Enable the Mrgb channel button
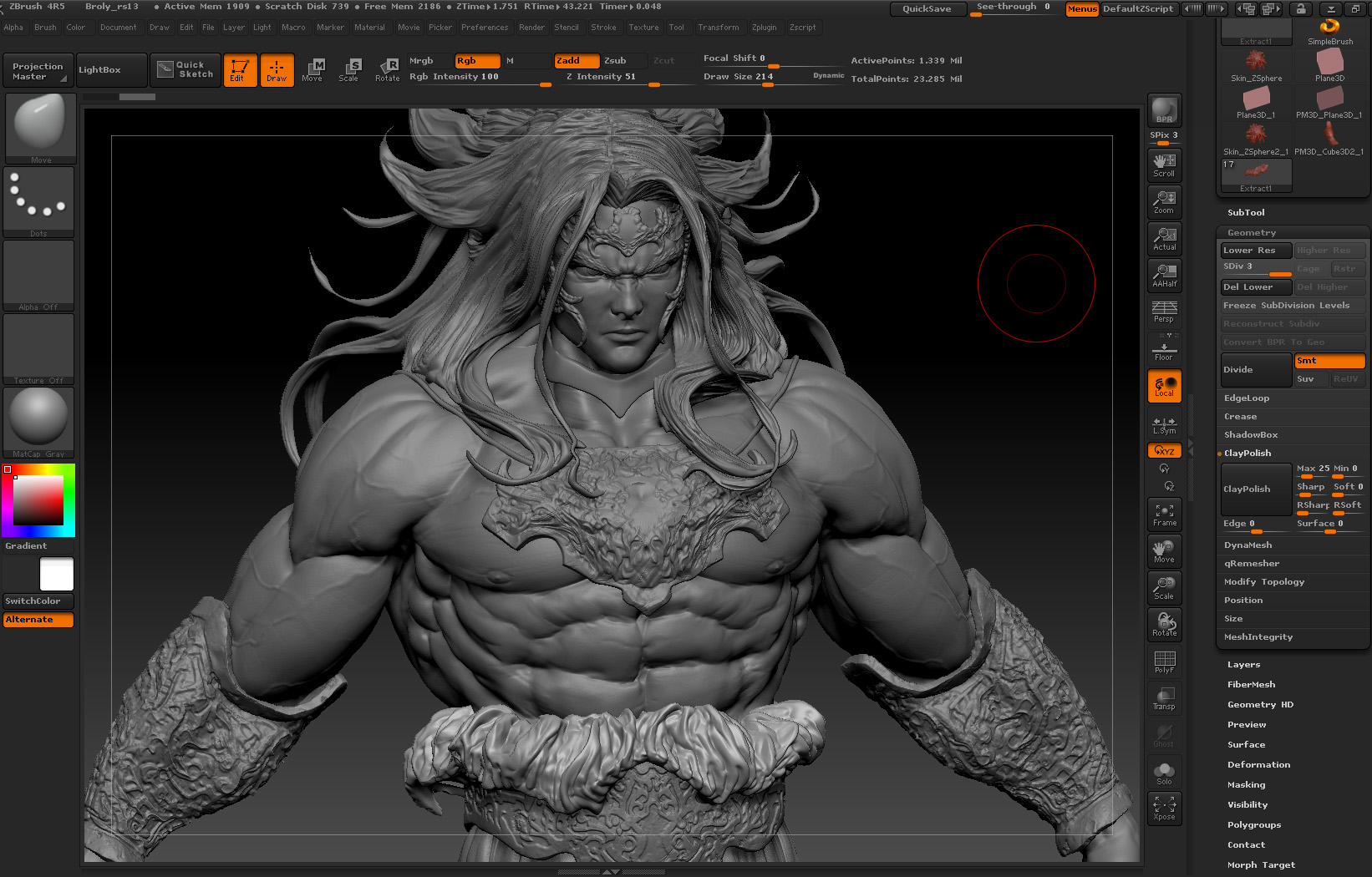Viewport: 1372px width, 877px height. pyautogui.click(x=429, y=61)
